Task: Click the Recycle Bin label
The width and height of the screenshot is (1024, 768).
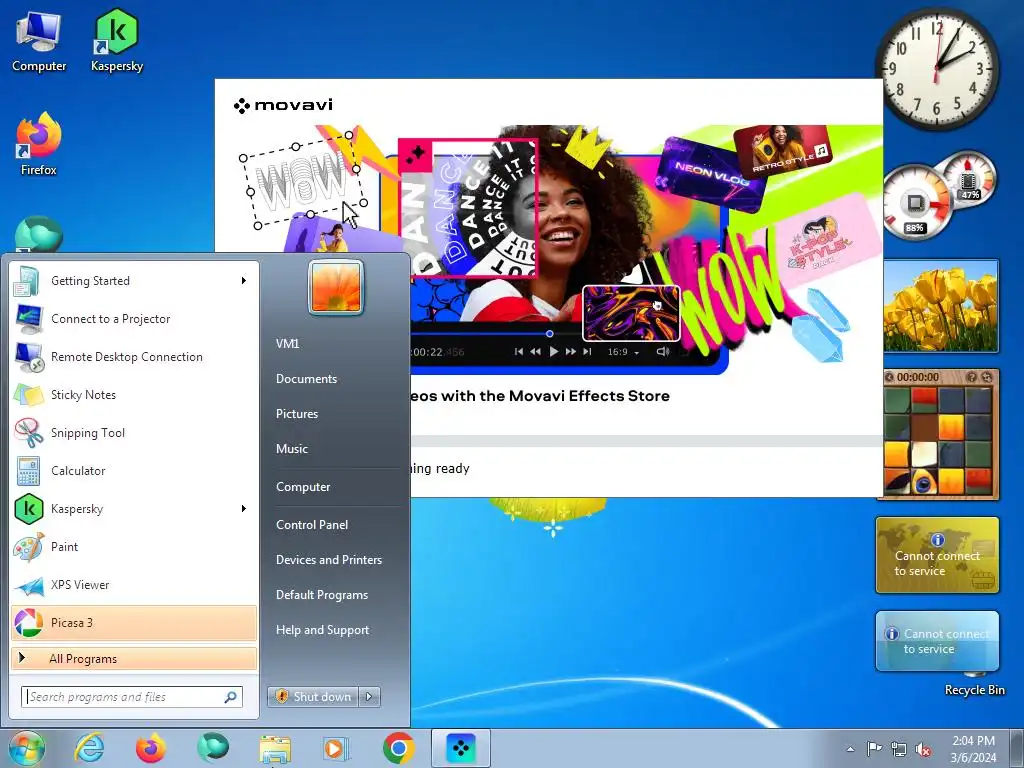Action: [x=974, y=690]
